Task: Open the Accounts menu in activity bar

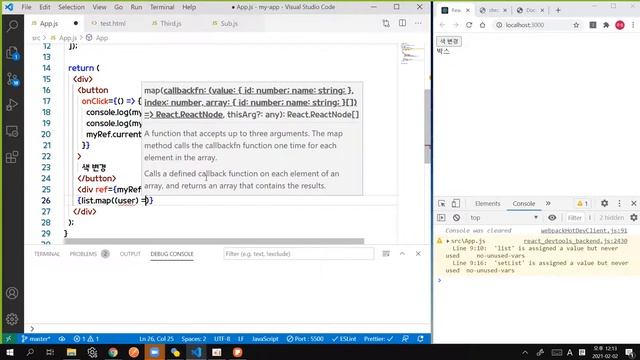Action: click(x=12, y=293)
